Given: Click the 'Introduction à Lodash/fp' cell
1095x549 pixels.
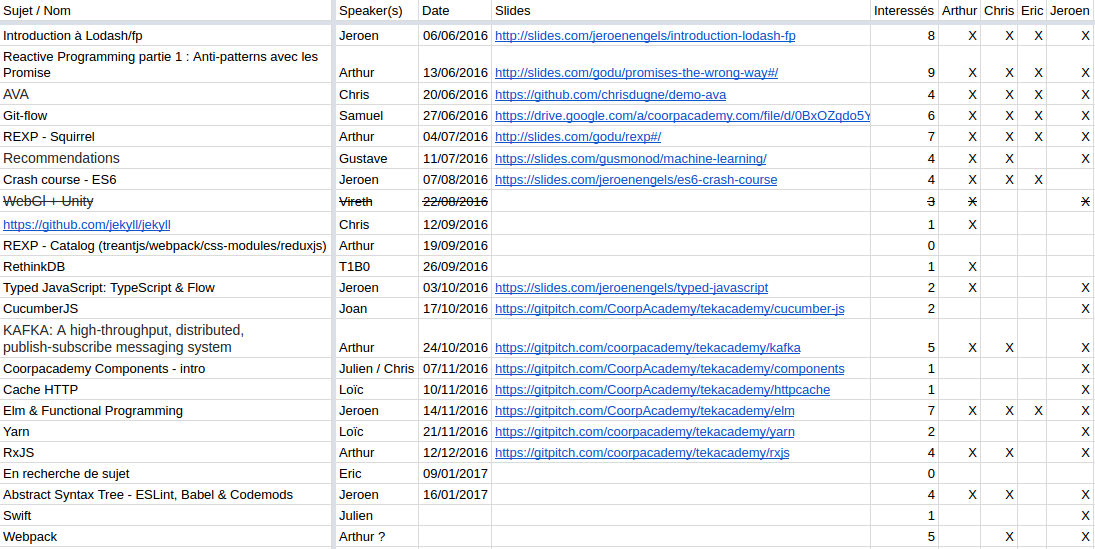Looking at the screenshot, I should point(166,36).
